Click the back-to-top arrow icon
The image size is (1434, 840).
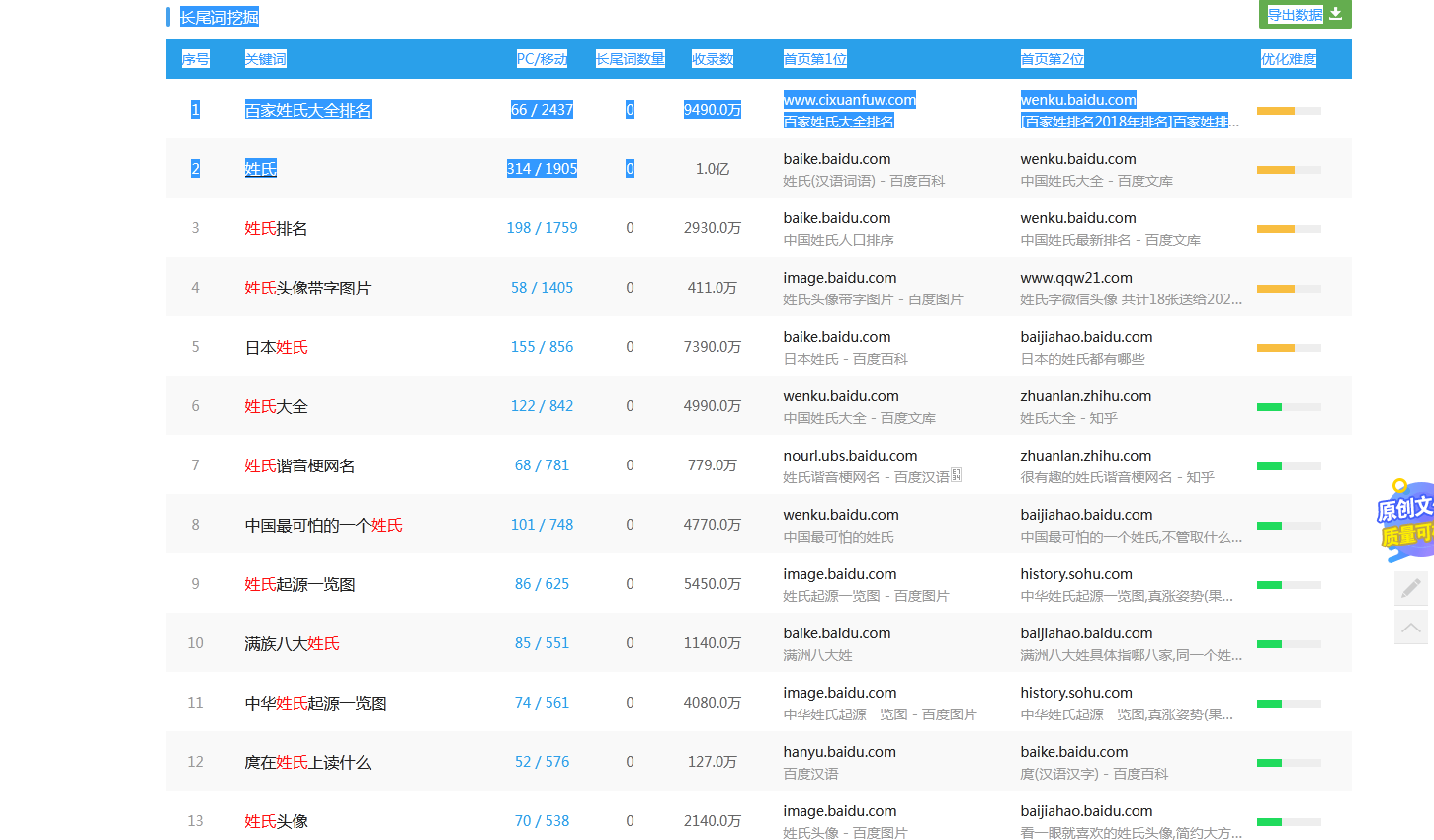point(1411,627)
